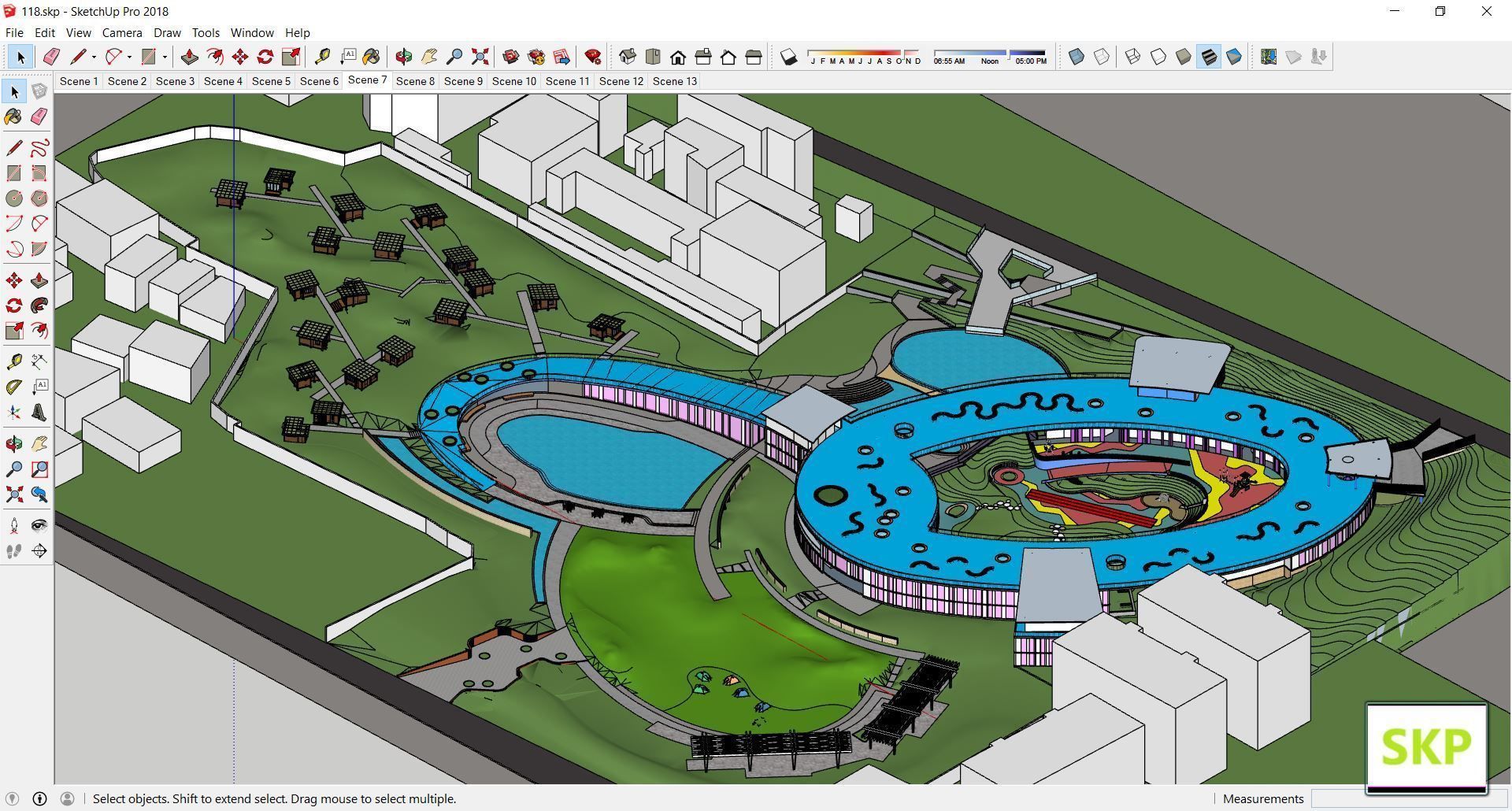Switch to Monochrome style
Image resolution: width=1512 pixels, height=811 pixels.
tap(1234, 57)
